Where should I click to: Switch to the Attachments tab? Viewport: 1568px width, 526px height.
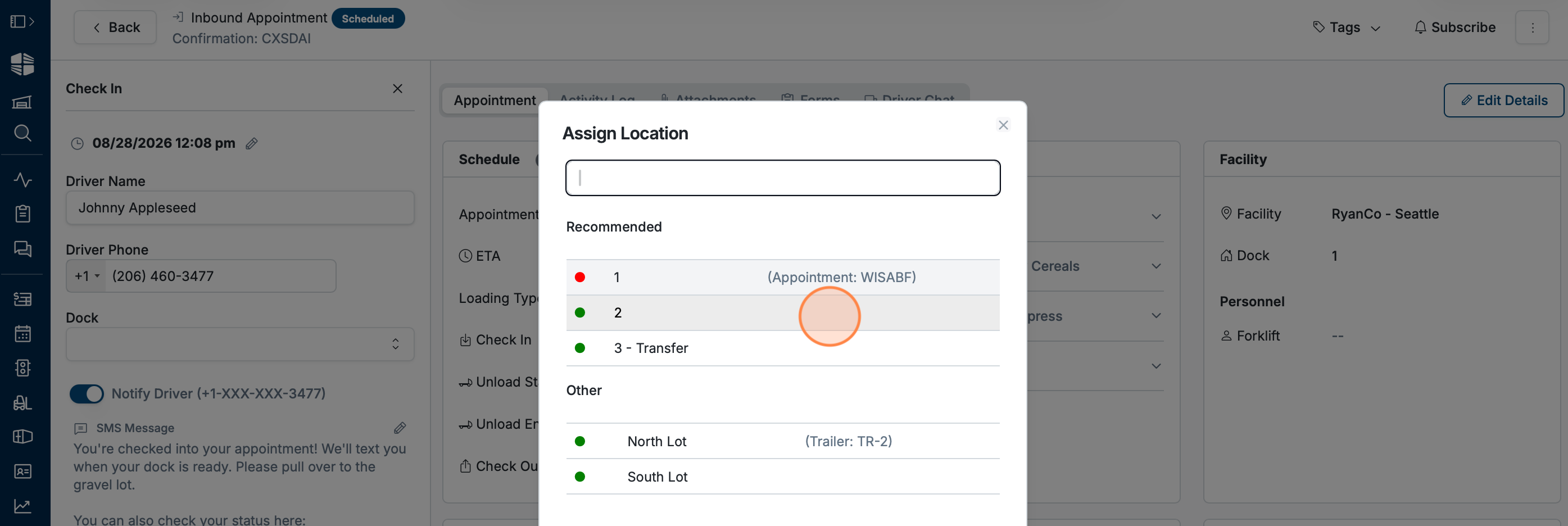[x=709, y=99]
